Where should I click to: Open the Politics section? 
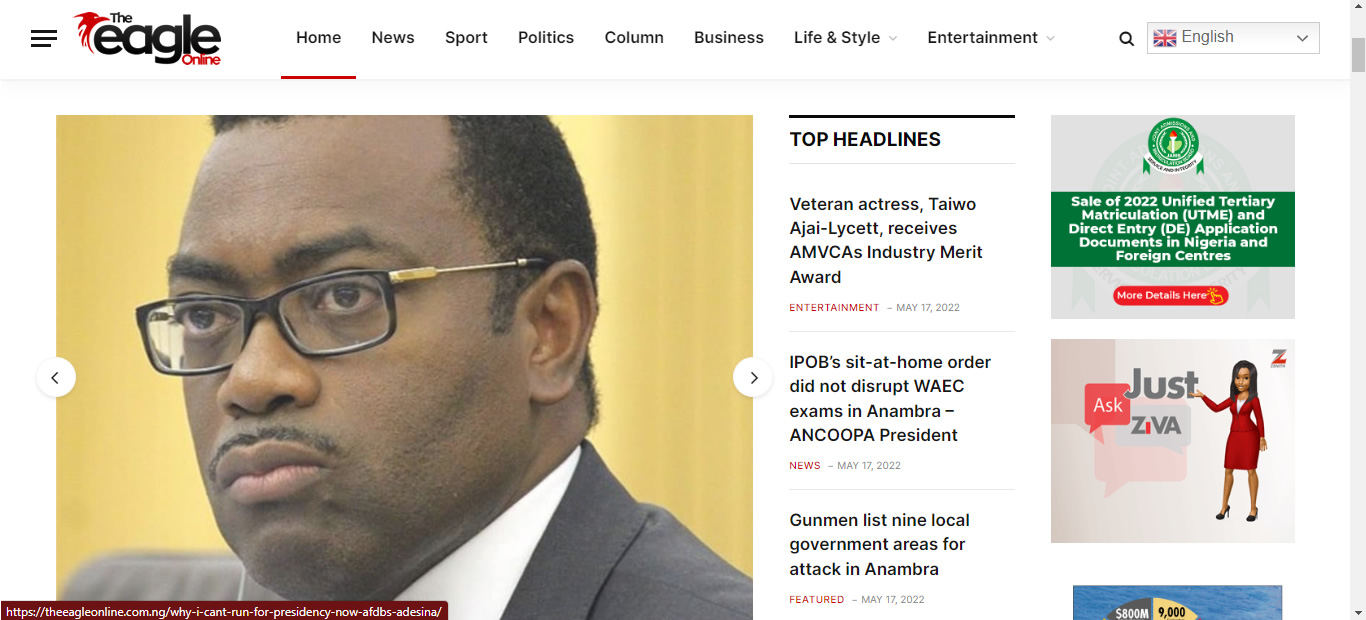pos(546,38)
